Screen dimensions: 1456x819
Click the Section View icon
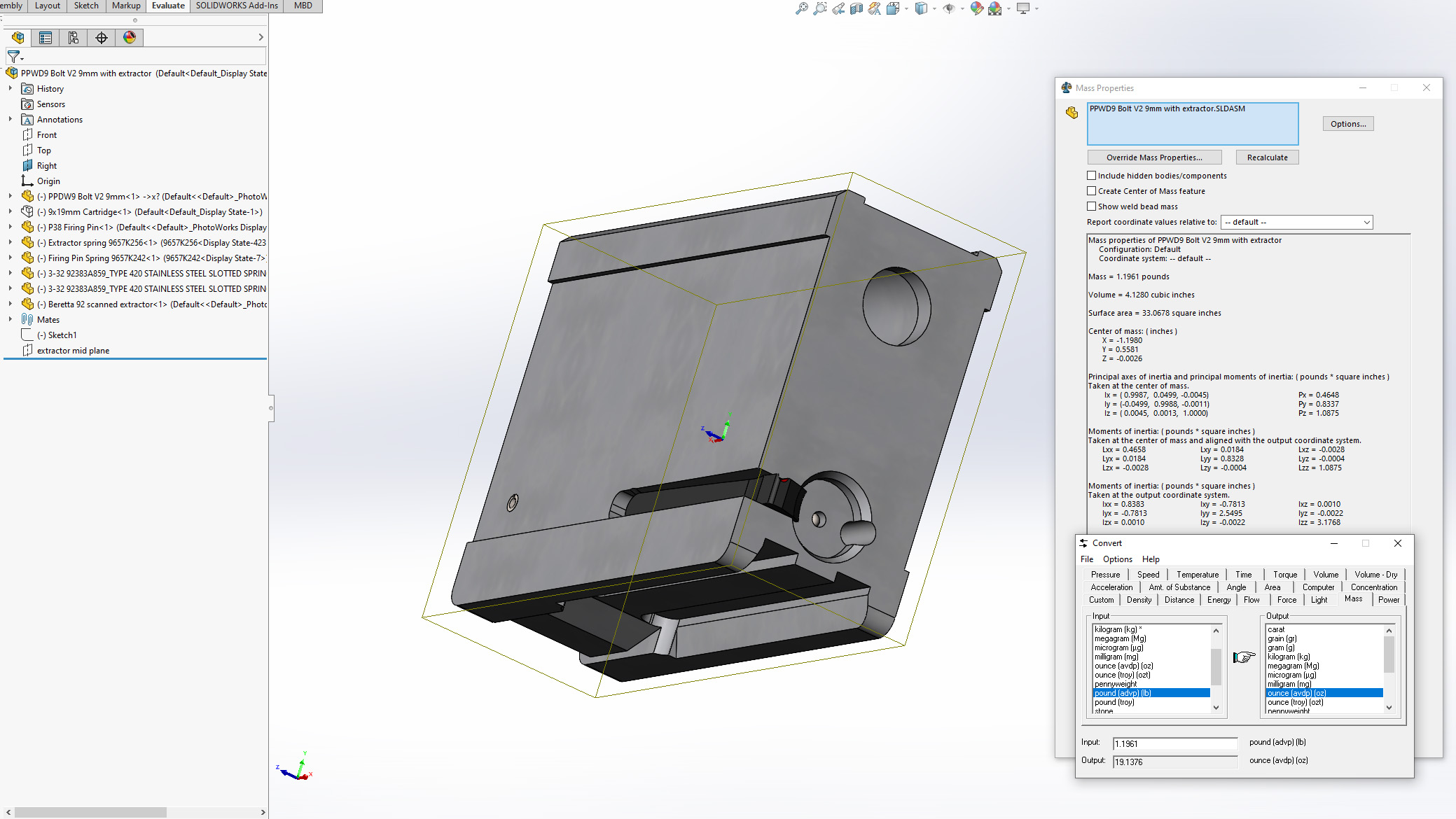pyautogui.click(x=857, y=8)
